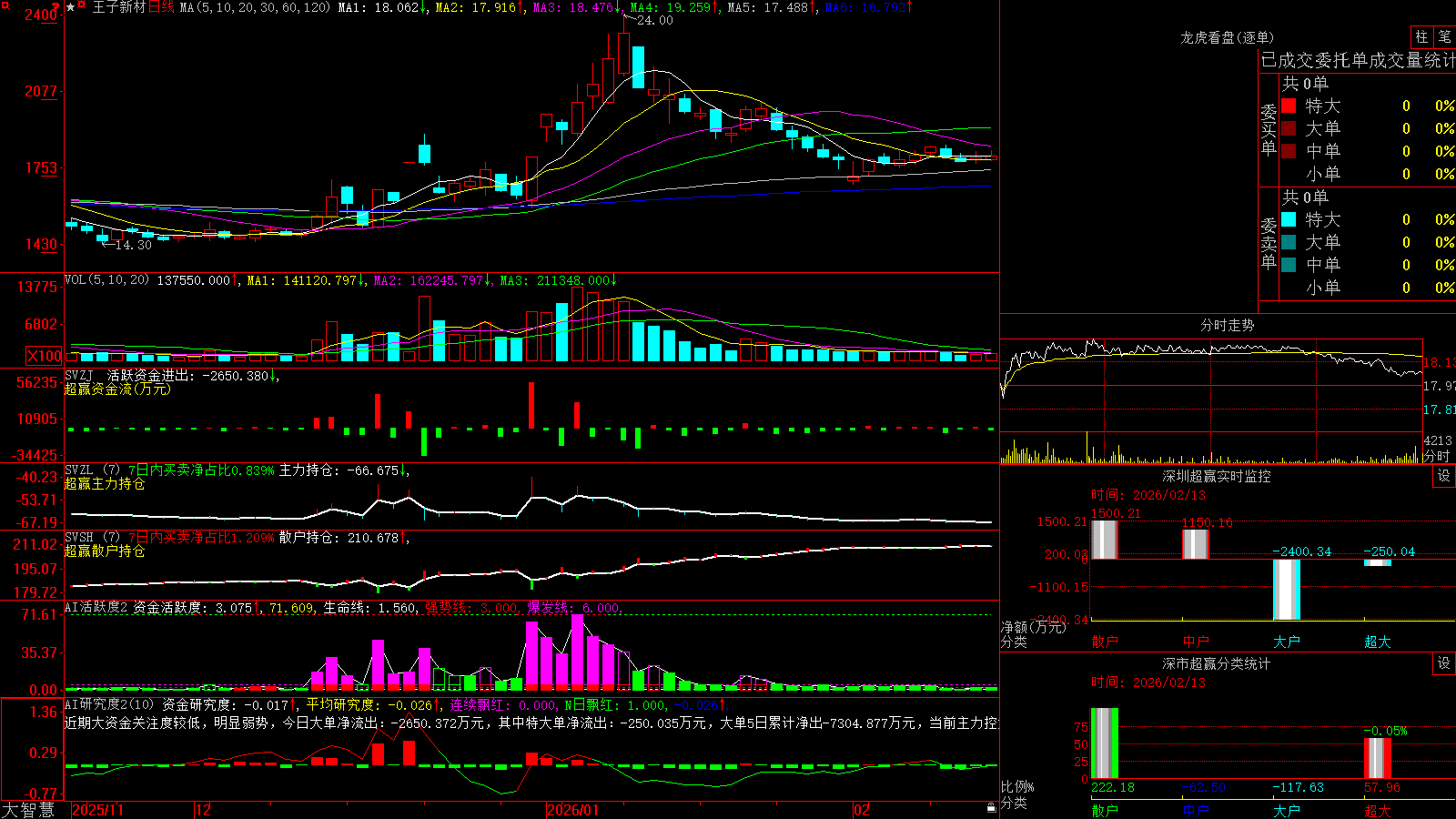Click the 王子新材 stock name
Screen dimensions: 1456x819
[x=118, y=7]
